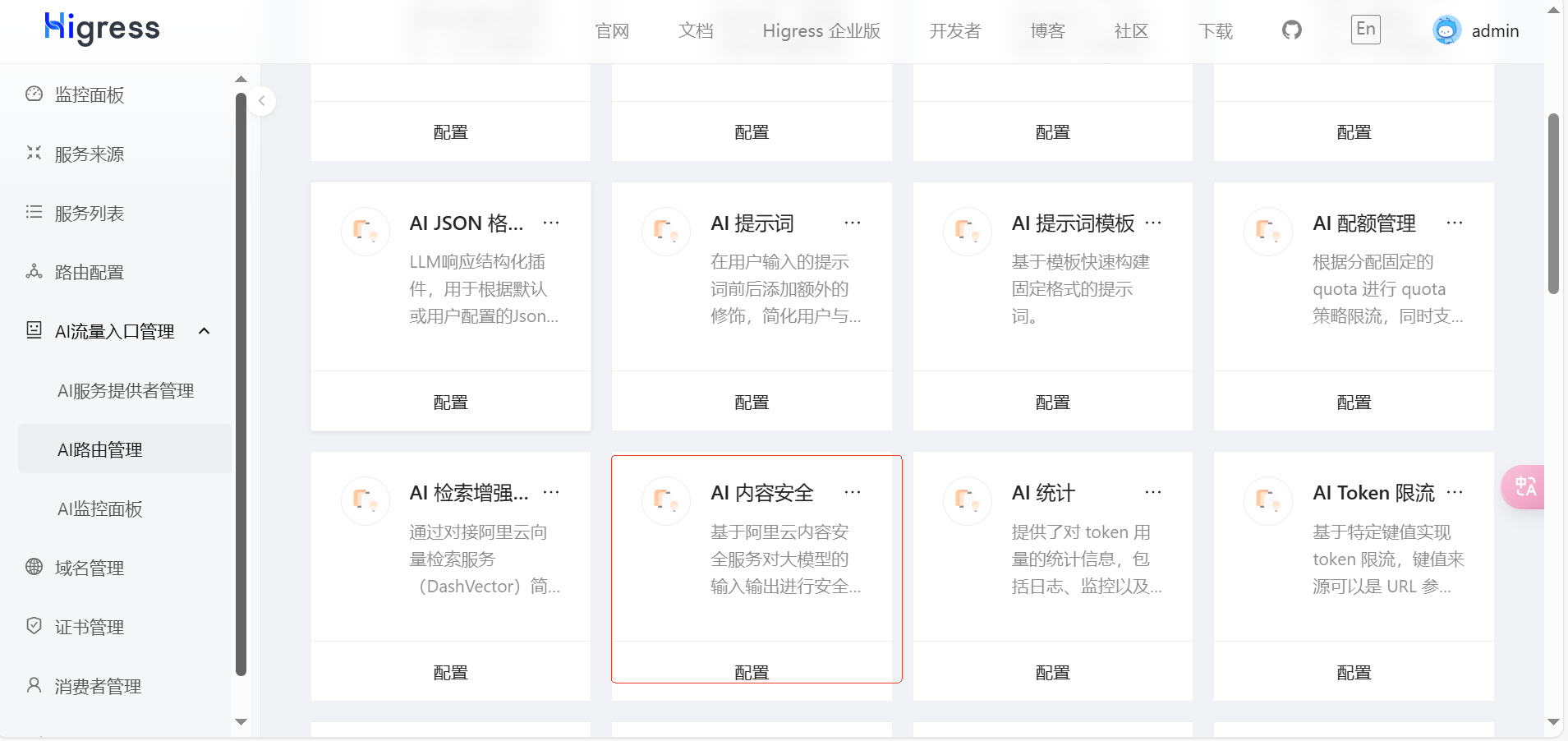The image size is (1568, 741).
Task: Click the AI 检索增强 plugin icon
Action: tap(366, 500)
